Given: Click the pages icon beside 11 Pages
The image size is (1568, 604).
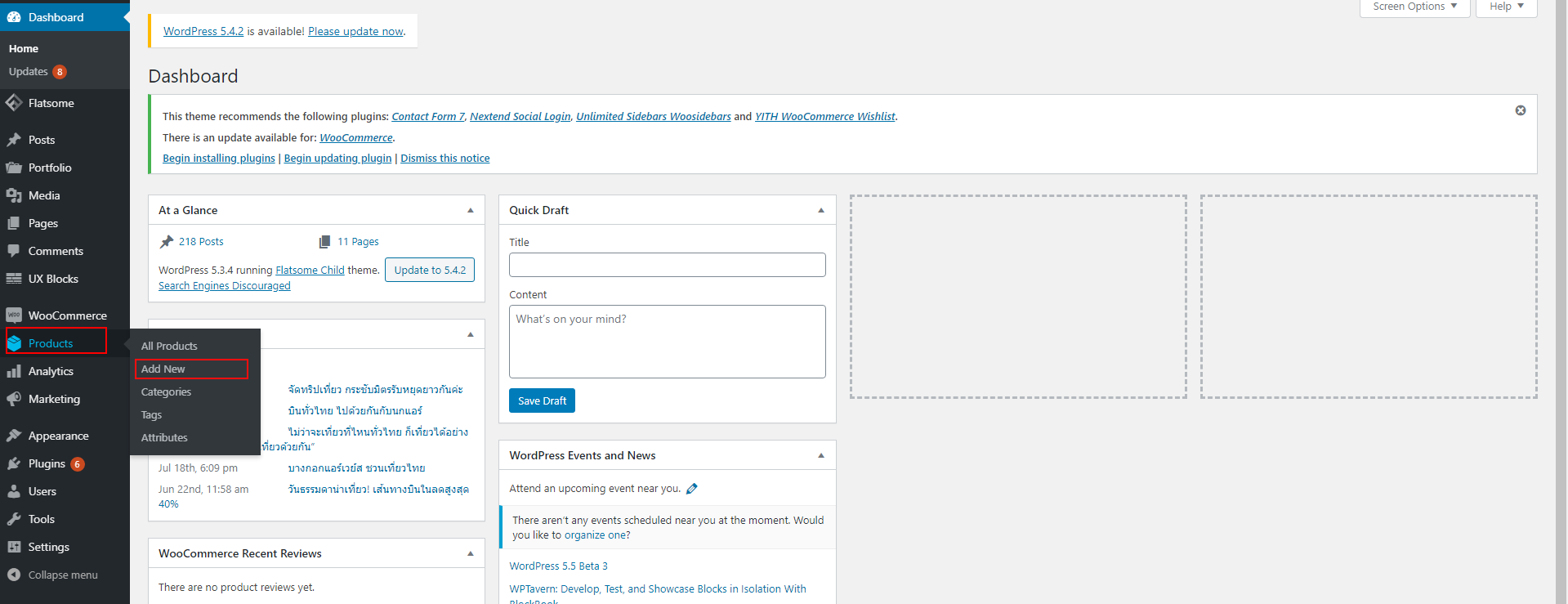Looking at the screenshot, I should [x=324, y=241].
